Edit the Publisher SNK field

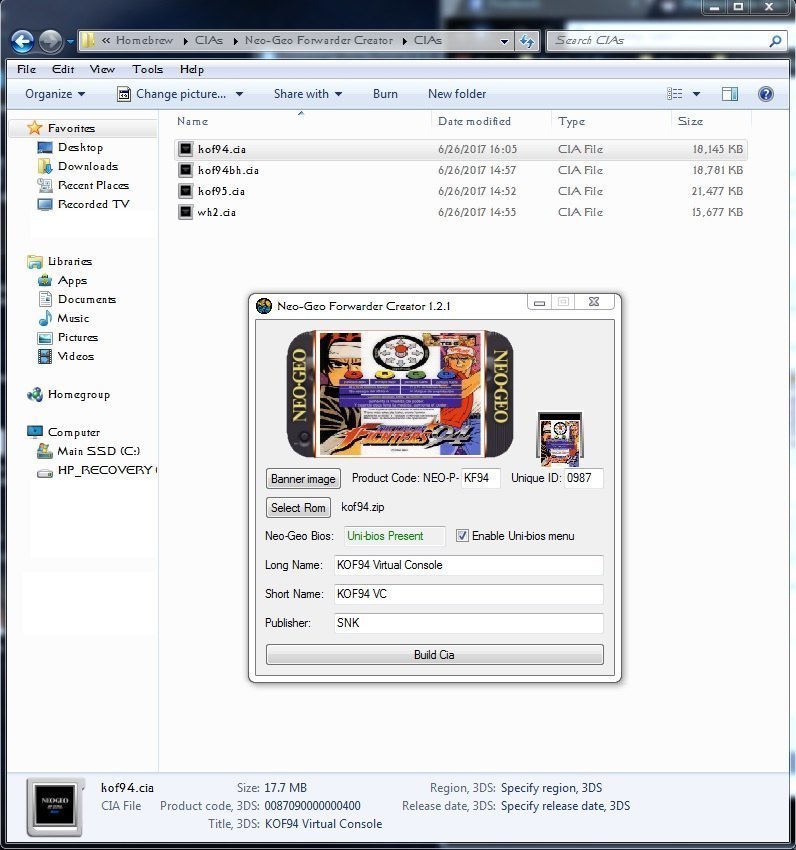468,623
